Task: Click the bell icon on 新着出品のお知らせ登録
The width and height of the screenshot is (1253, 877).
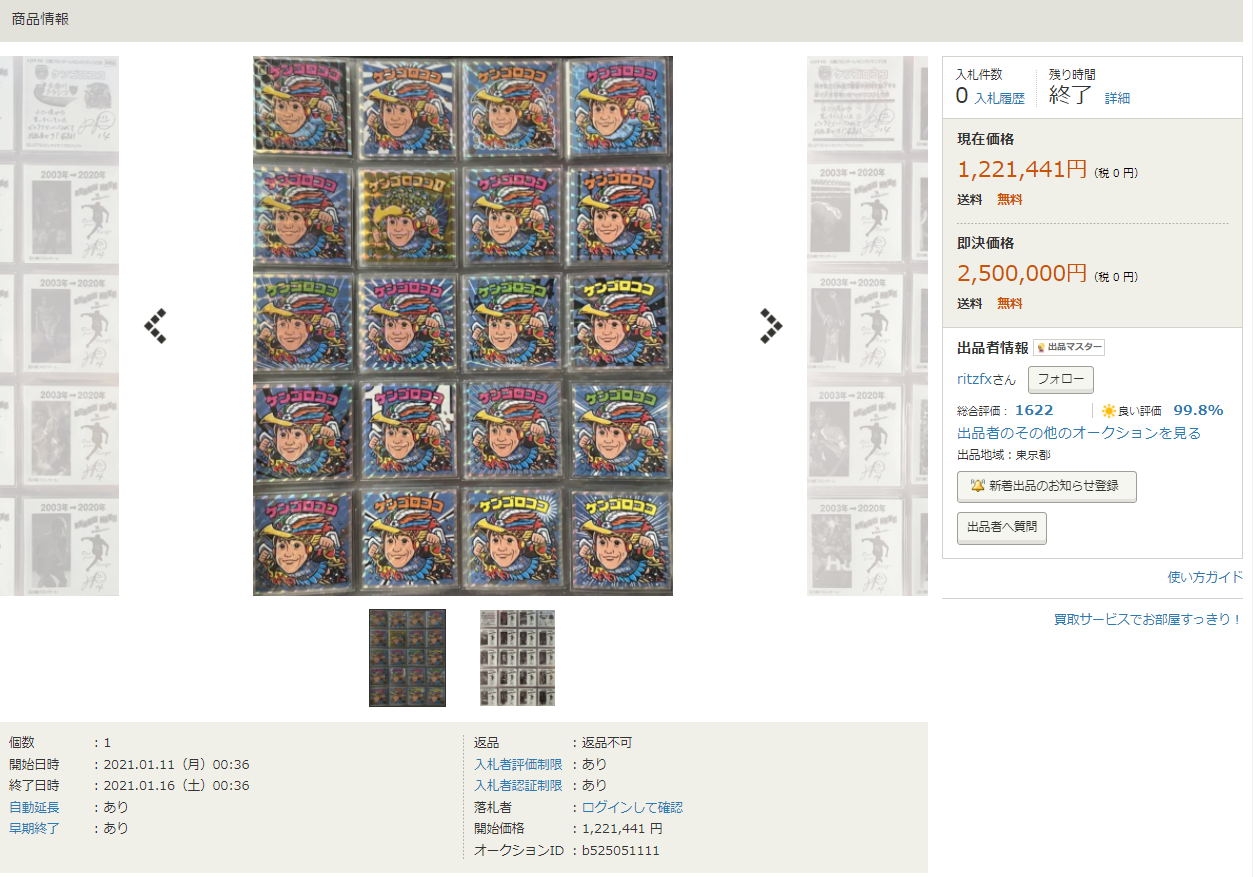Action: click(x=978, y=486)
